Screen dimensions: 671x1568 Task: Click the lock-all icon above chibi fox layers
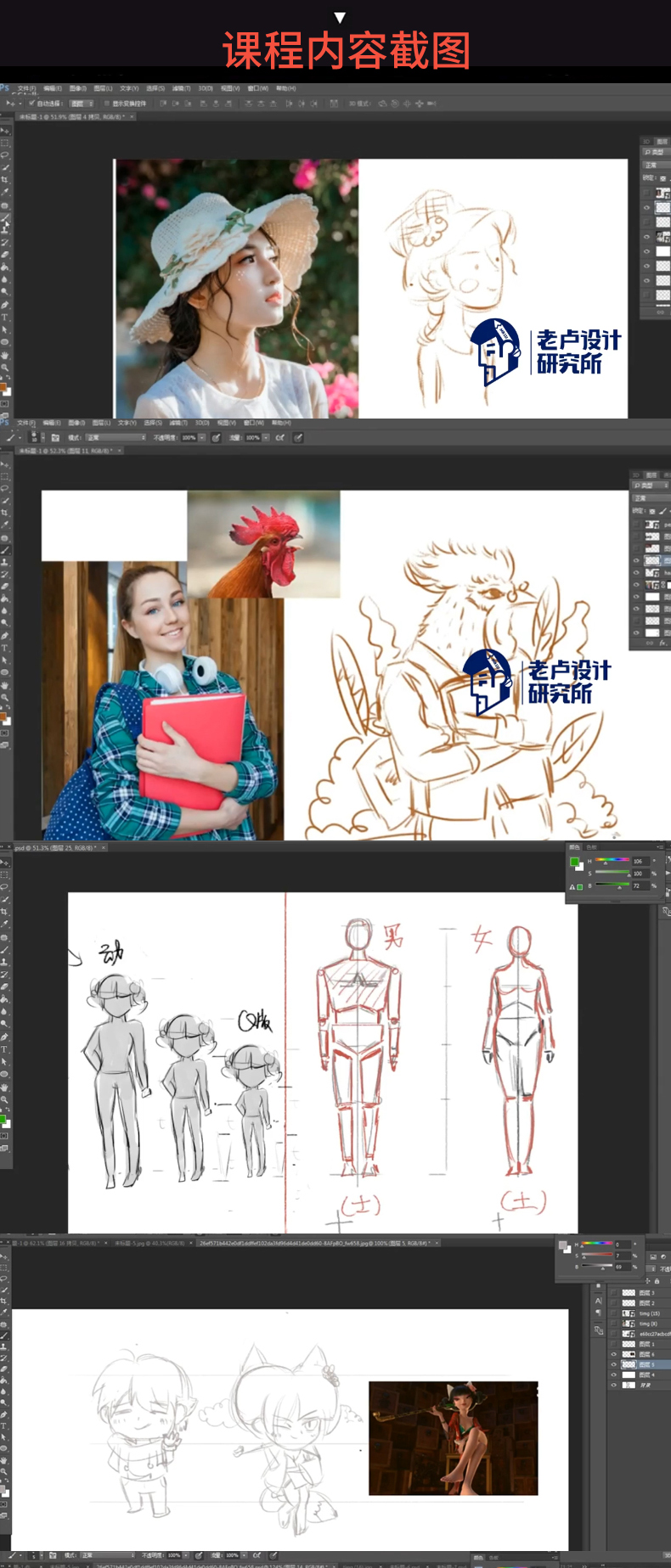(657, 1281)
